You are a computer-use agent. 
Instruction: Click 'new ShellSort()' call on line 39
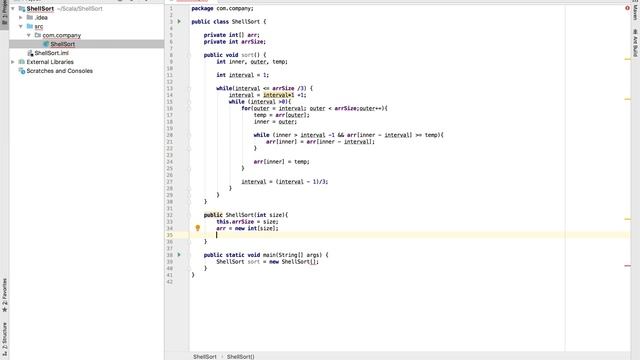[293, 262]
